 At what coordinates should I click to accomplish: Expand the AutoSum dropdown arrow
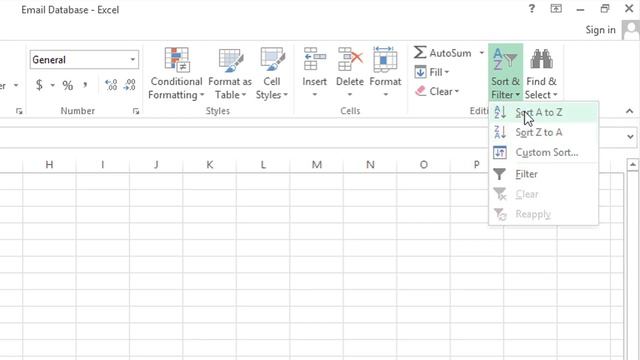(x=481, y=53)
